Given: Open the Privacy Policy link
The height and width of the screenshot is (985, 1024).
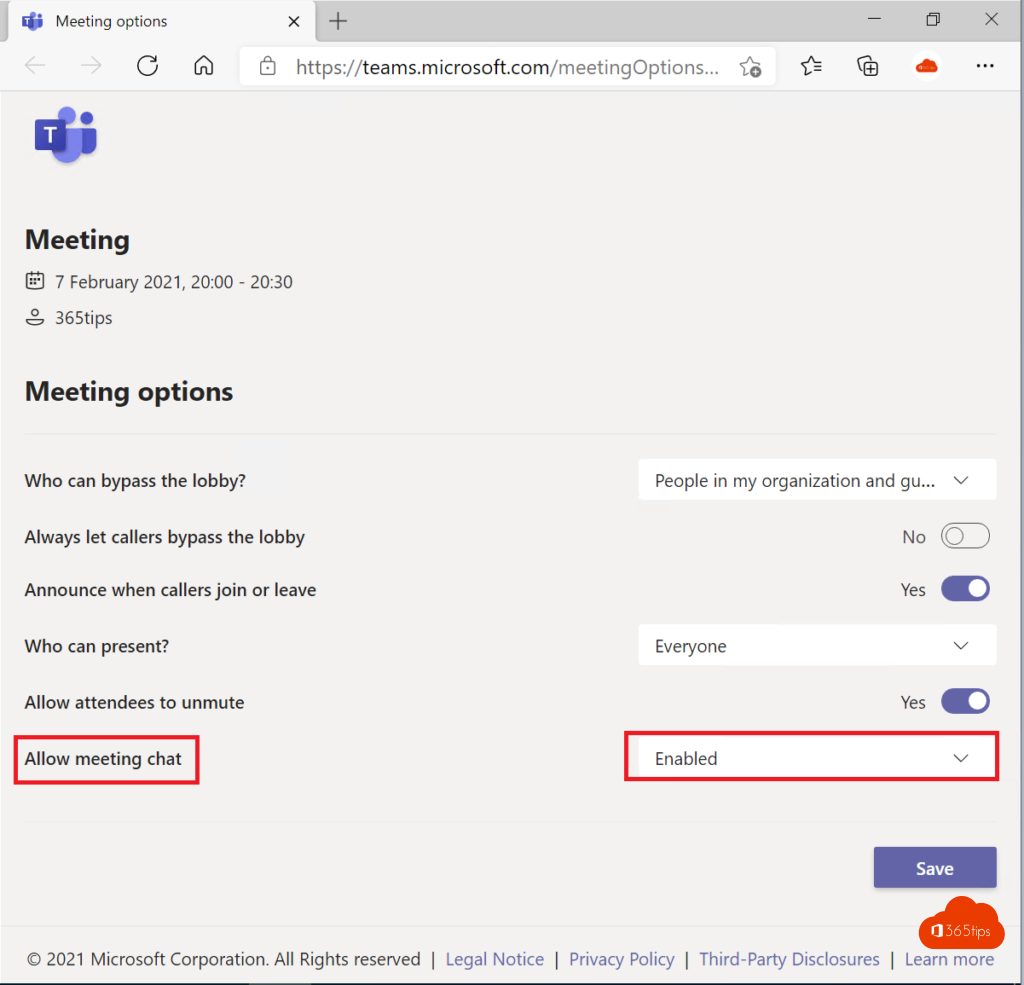Looking at the screenshot, I should coord(621,958).
